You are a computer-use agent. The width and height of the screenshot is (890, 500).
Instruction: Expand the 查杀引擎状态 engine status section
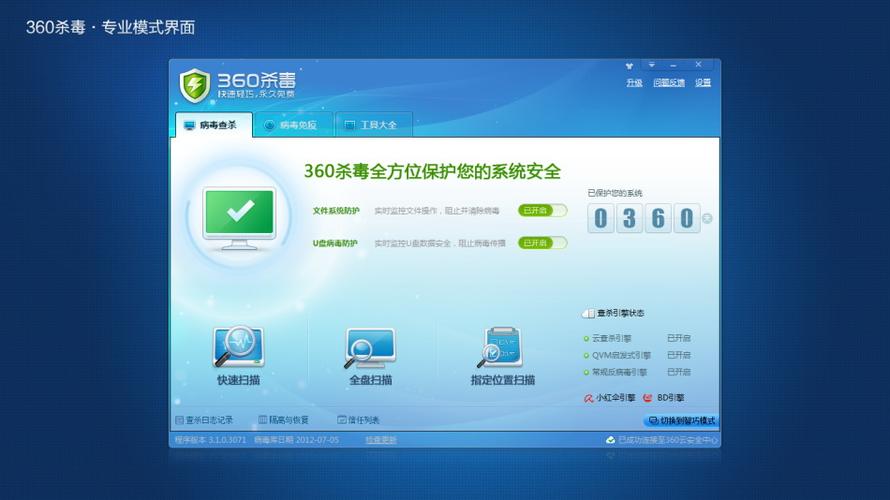click(588, 314)
